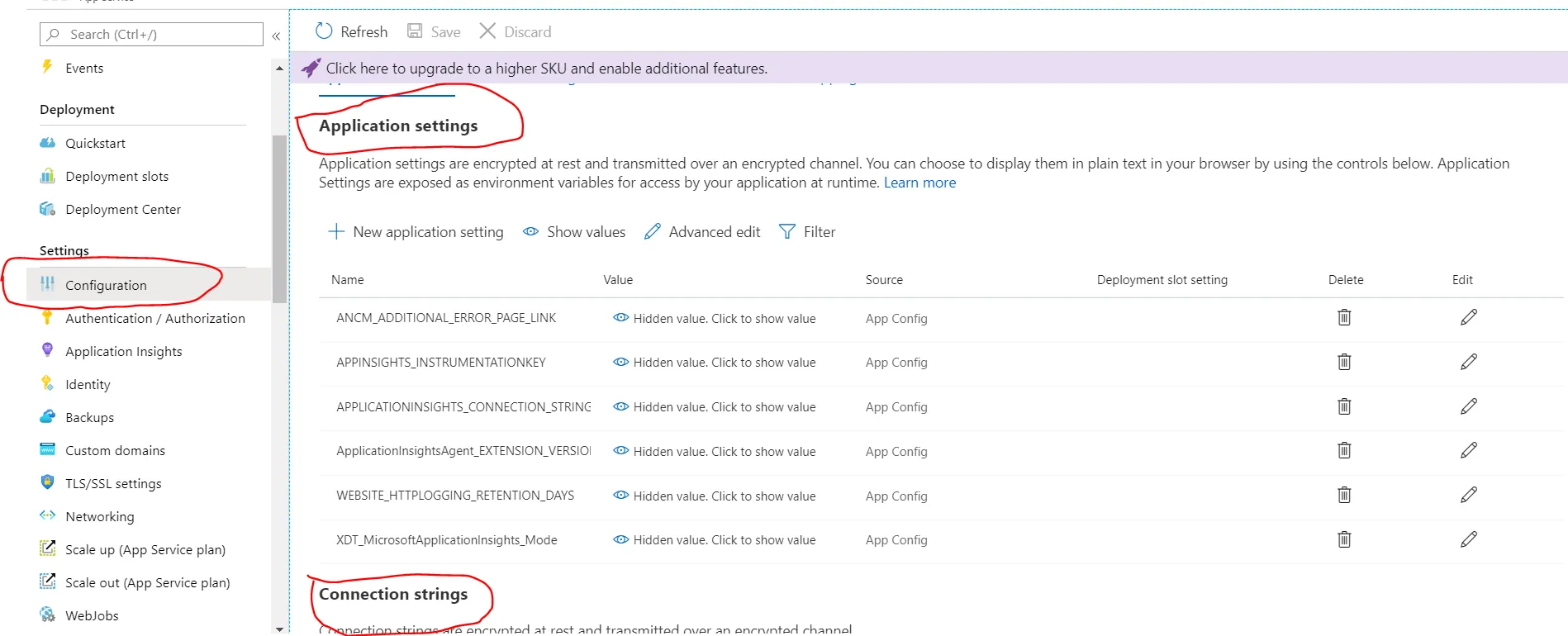Click the upgrade to higher SKU banner text
Viewport: 1568px width, 636px height.
pyautogui.click(x=546, y=69)
